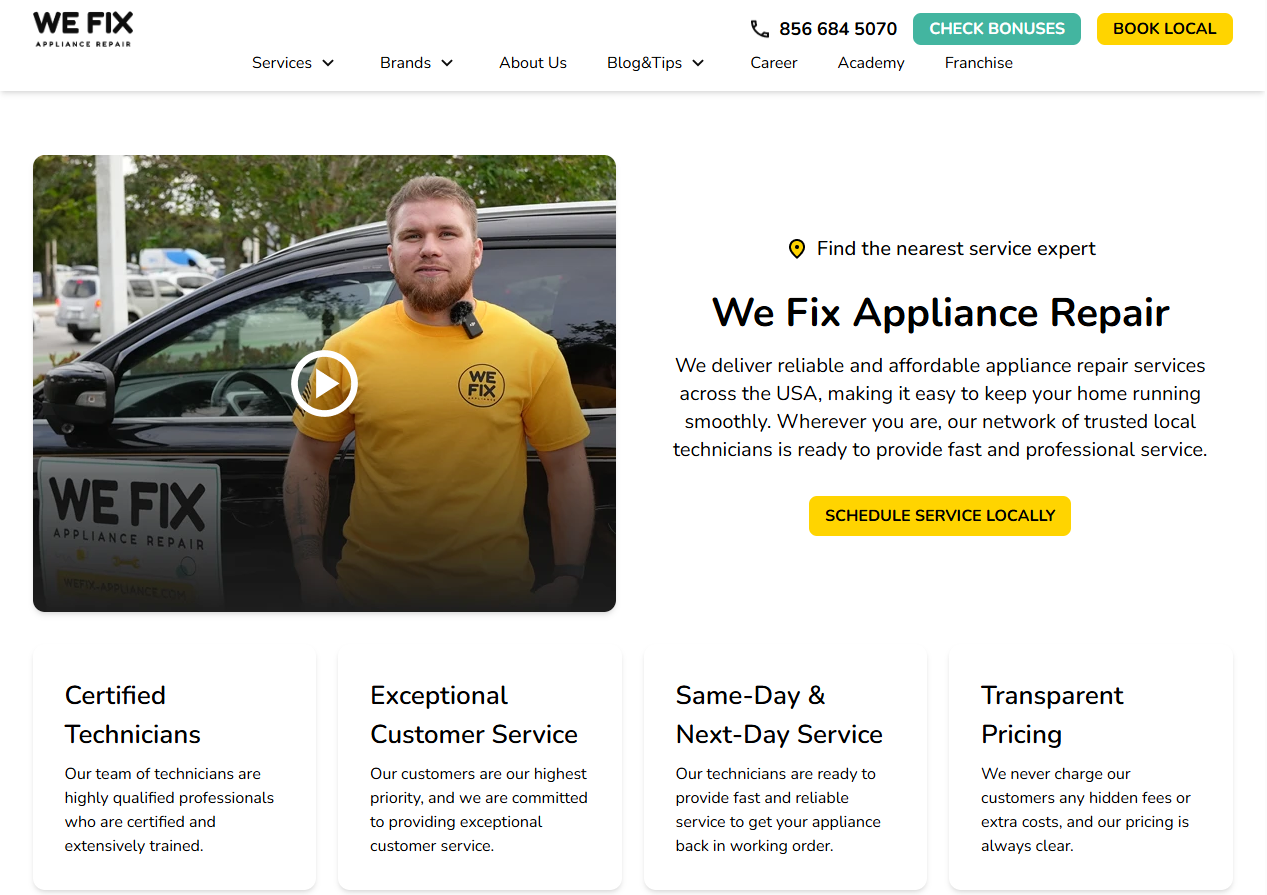Go to the Career page
The width and height of the screenshot is (1267, 895).
click(774, 63)
